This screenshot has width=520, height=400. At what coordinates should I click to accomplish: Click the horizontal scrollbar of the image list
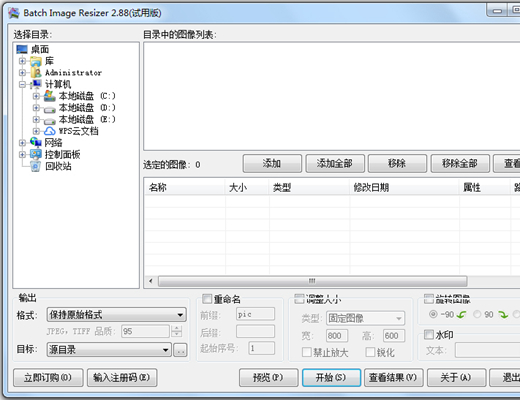pos(312,281)
